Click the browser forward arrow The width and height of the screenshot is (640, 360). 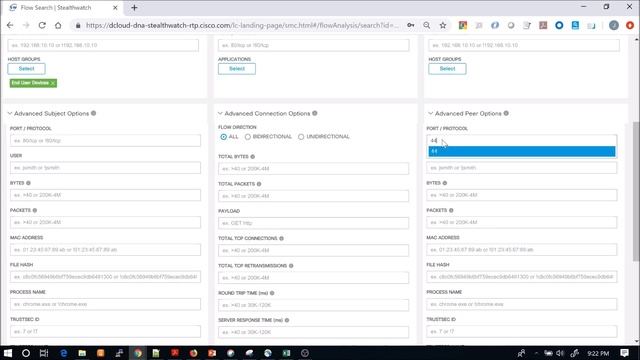coord(26,25)
